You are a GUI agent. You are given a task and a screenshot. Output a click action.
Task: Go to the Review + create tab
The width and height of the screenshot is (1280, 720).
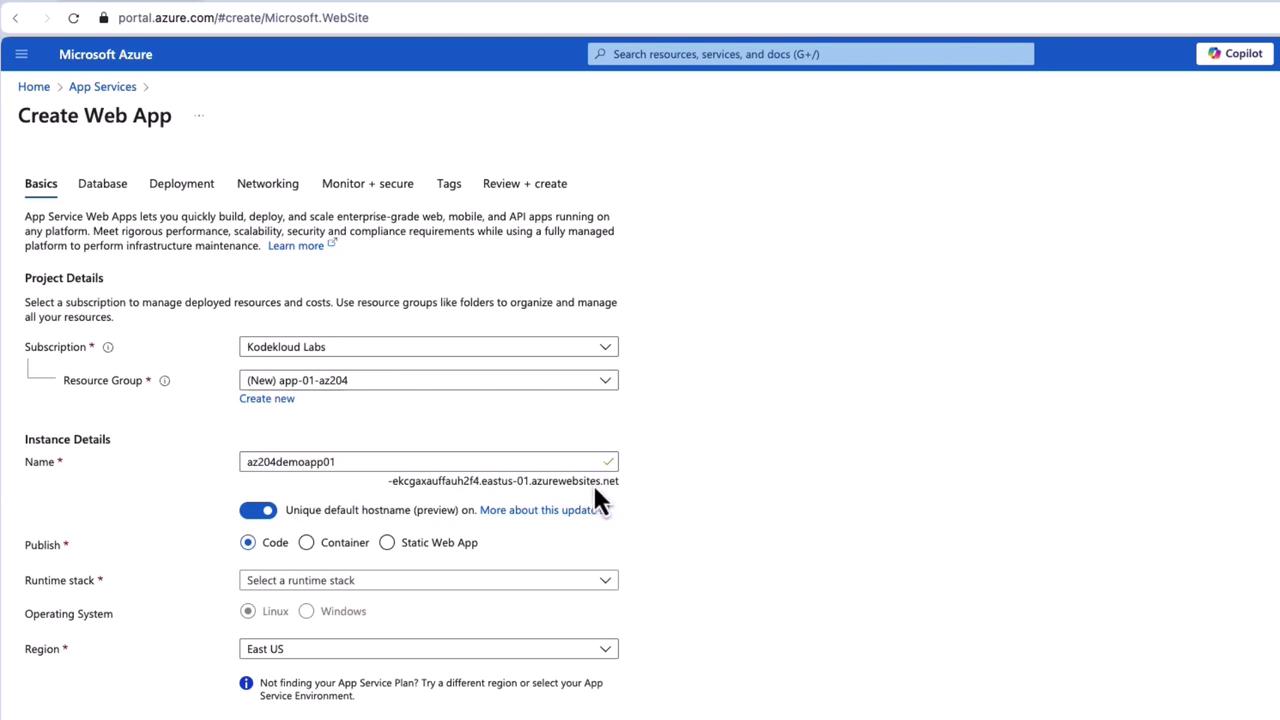tap(525, 184)
